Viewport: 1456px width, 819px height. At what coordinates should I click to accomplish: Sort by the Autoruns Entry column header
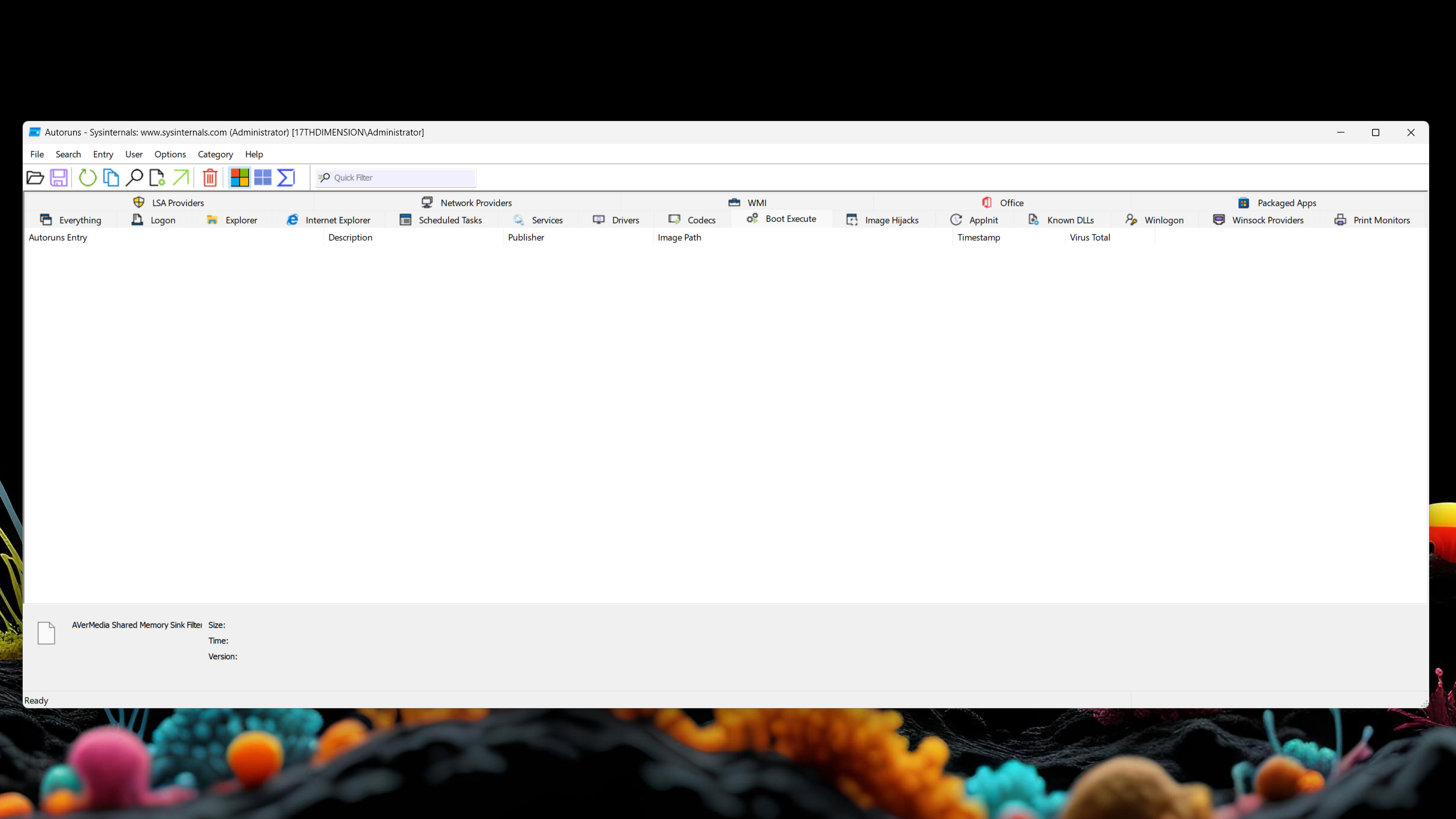click(173, 237)
